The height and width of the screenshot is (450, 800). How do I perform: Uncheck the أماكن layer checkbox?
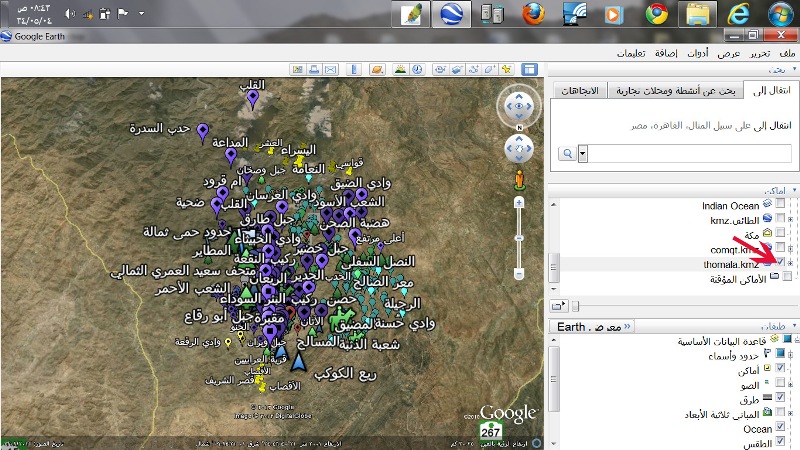[x=780, y=367]
